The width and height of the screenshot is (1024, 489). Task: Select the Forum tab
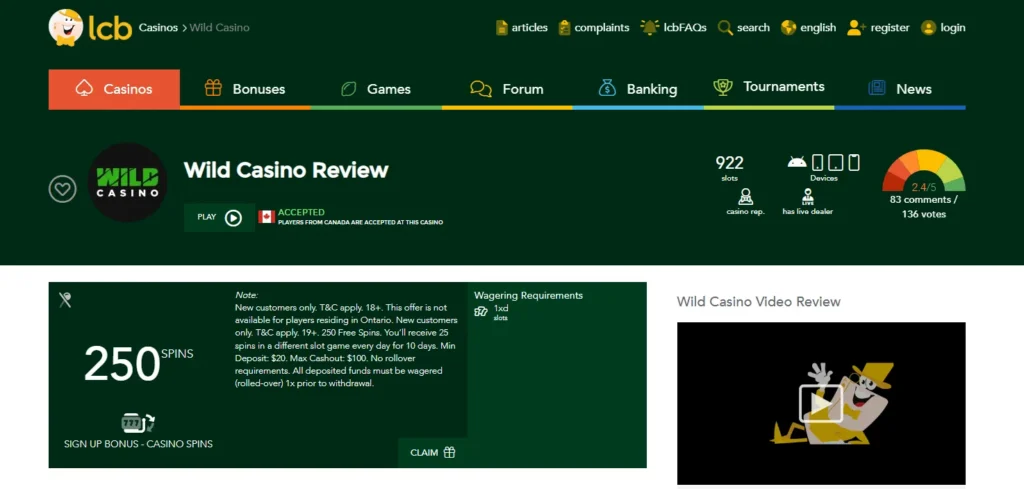[x=507, y=89]
